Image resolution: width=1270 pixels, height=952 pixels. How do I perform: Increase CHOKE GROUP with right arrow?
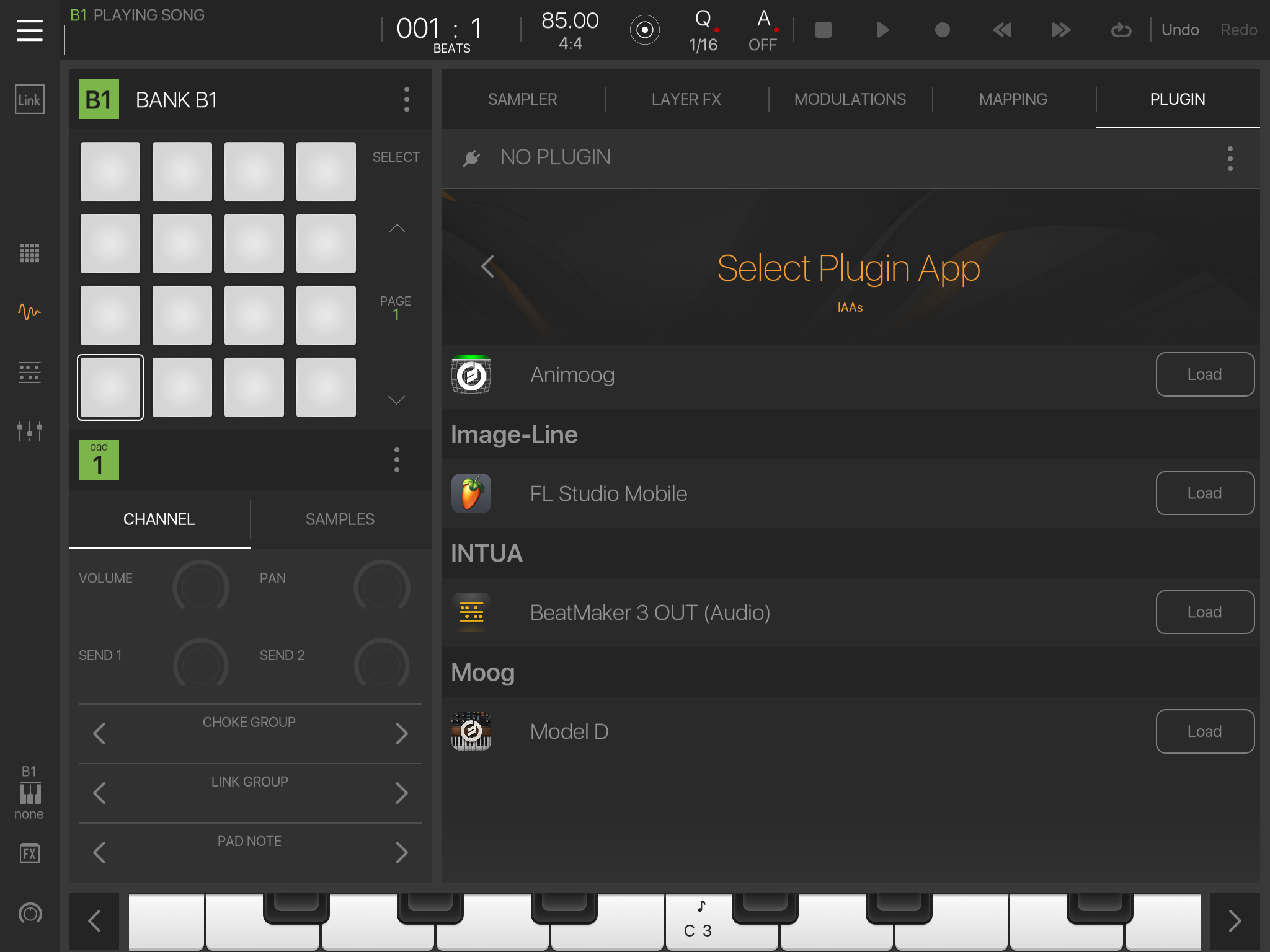coord(402,733)
